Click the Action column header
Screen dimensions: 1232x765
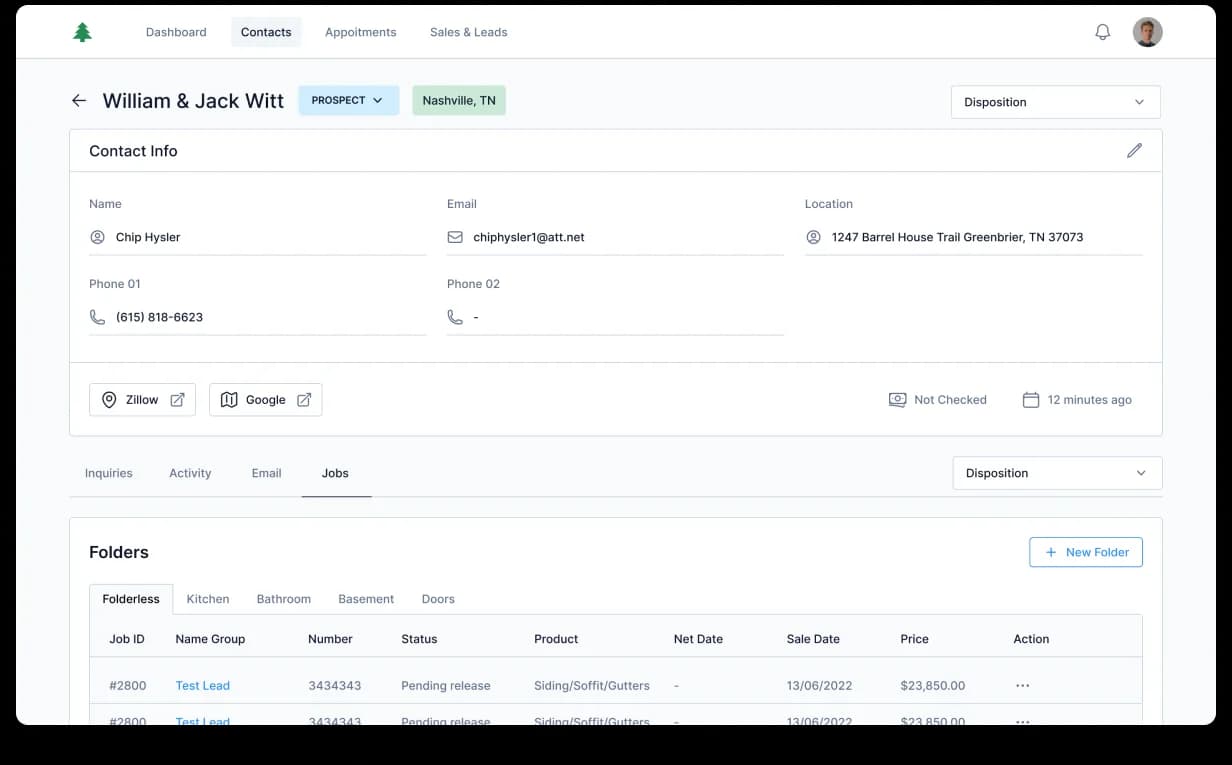point(1031,639)
